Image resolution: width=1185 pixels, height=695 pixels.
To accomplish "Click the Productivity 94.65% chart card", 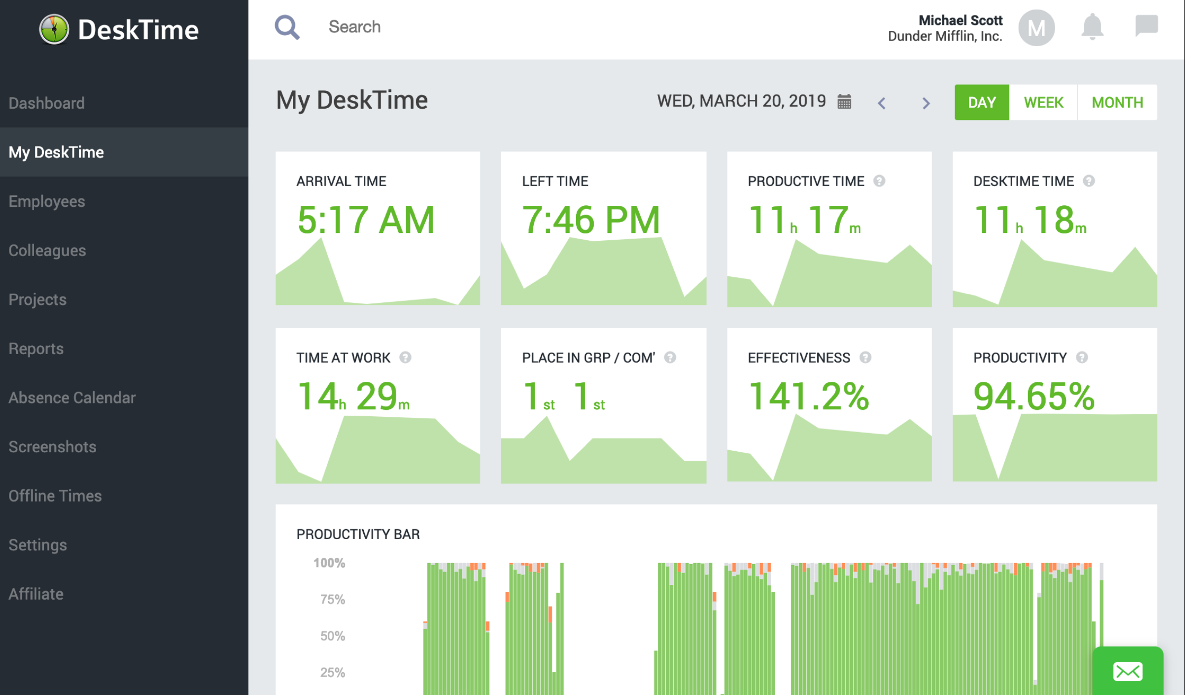I will click(1054, 405).
